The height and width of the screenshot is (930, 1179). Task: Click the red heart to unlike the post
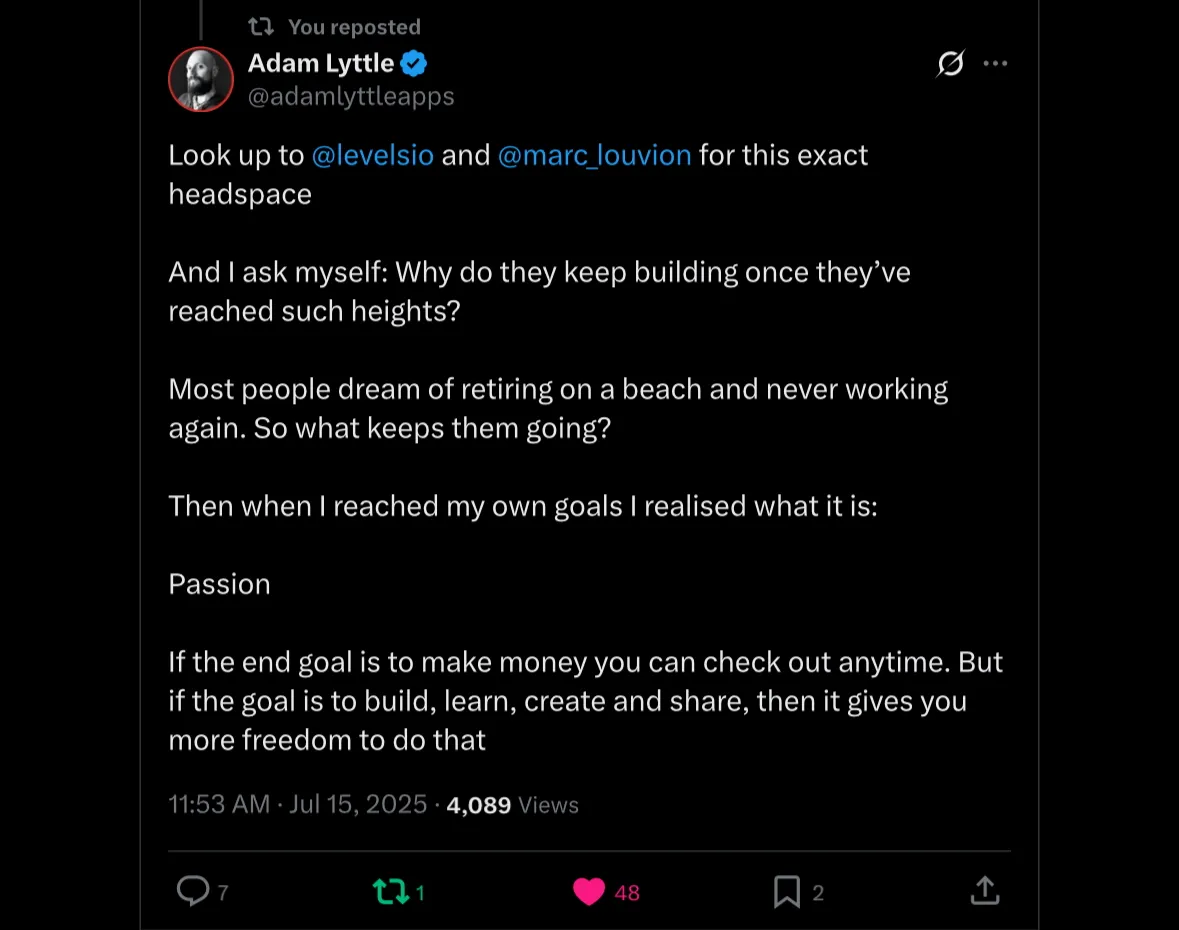pos(590,889)
